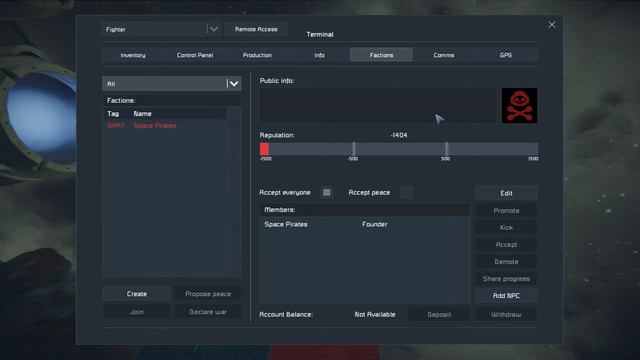Click the -1404 reputation value
640x360 pixels.
coord(398,135)
